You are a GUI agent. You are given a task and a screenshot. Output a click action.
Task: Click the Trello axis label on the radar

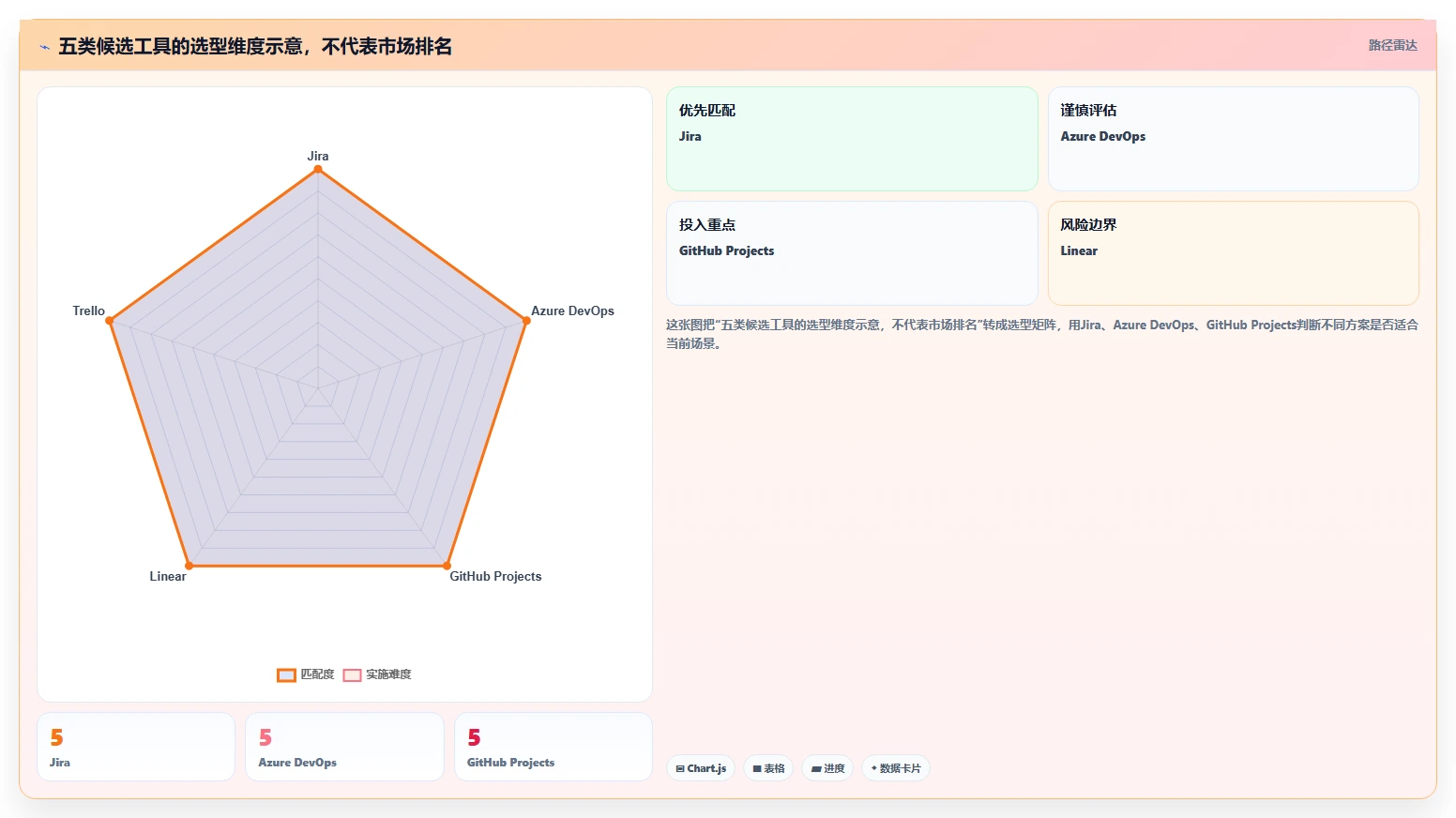pos(89,311)
